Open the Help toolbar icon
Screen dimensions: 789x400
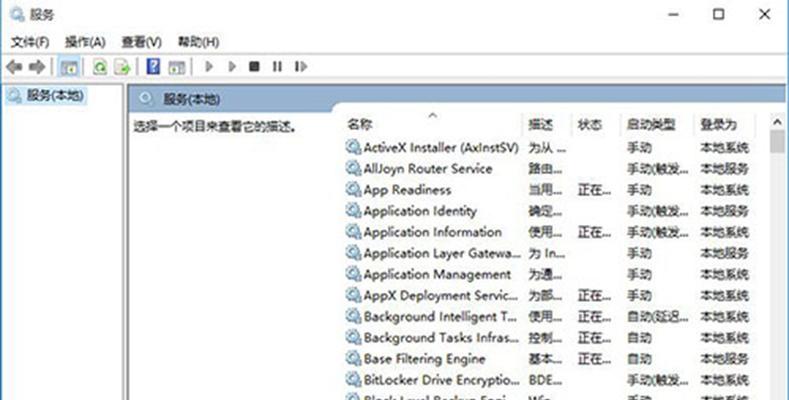(x=153, y=66)
